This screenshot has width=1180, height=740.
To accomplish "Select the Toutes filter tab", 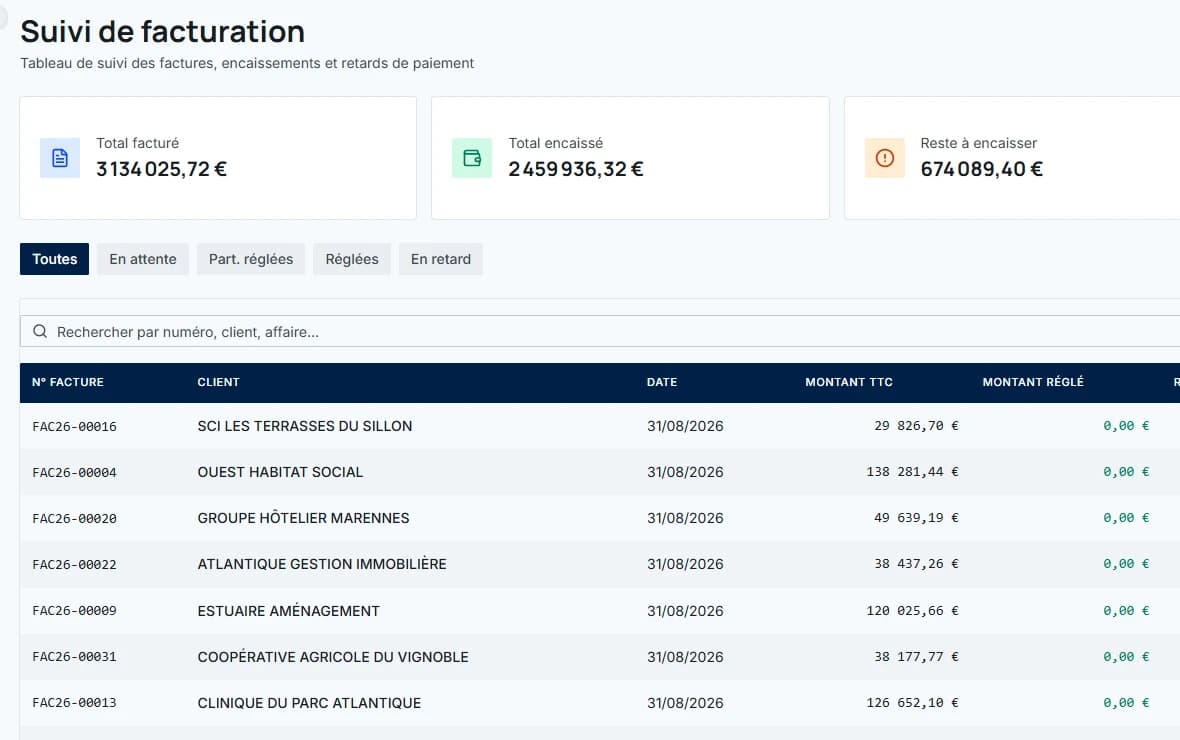I will [x=54, y=259].
